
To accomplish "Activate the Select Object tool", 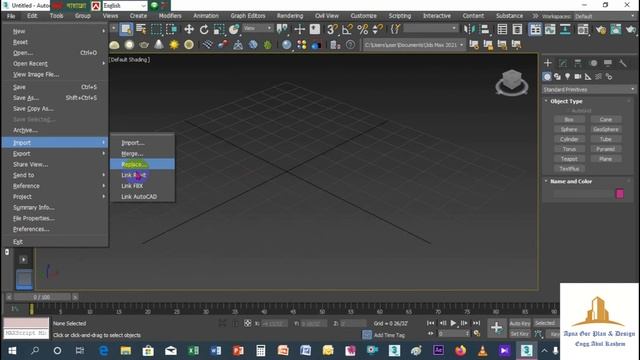I will 127,29.
